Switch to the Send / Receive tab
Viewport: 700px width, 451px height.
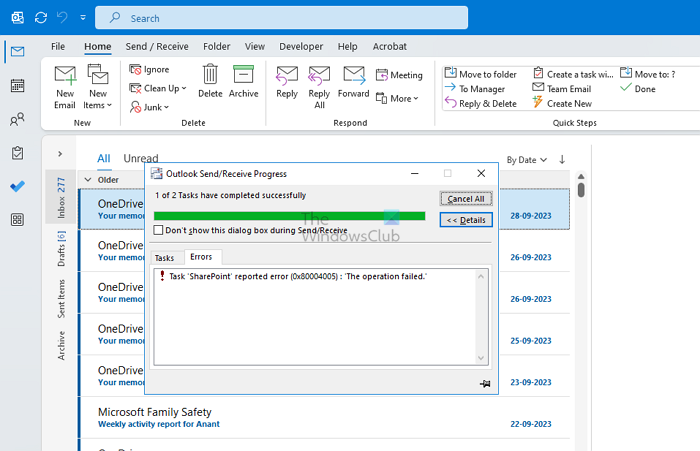157,46
